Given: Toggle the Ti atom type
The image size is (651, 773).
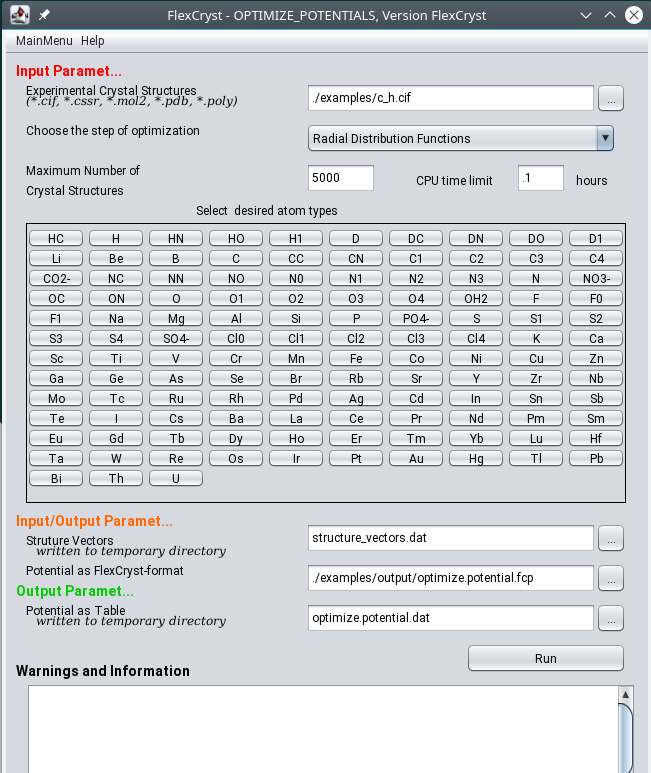Looking at the screenshot, I should [x=116, y=358].
